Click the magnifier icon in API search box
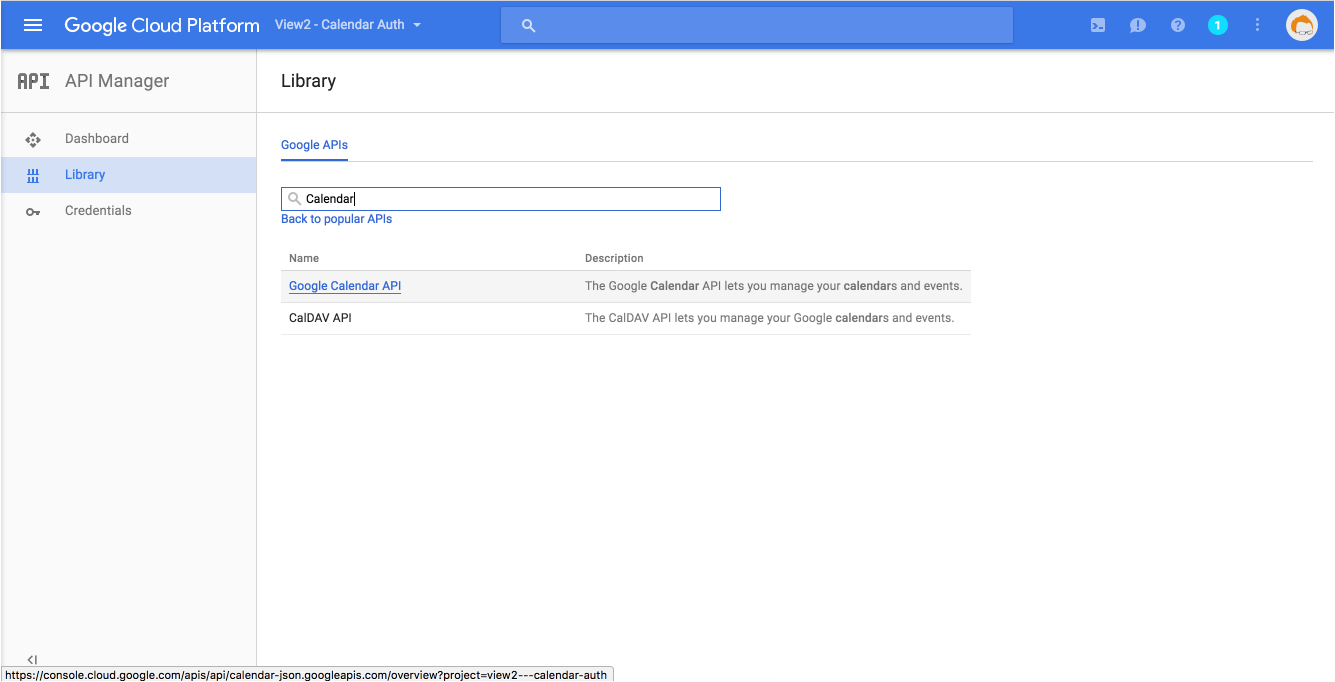Image resolution: width=1335 pixels, height=682 pixels. [x=294, y=199]
